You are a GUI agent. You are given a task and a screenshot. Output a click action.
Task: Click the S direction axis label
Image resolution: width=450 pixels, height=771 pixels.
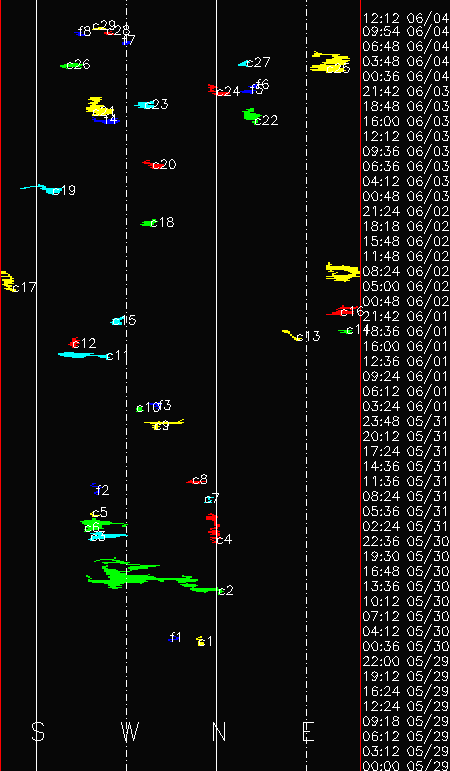38,732
